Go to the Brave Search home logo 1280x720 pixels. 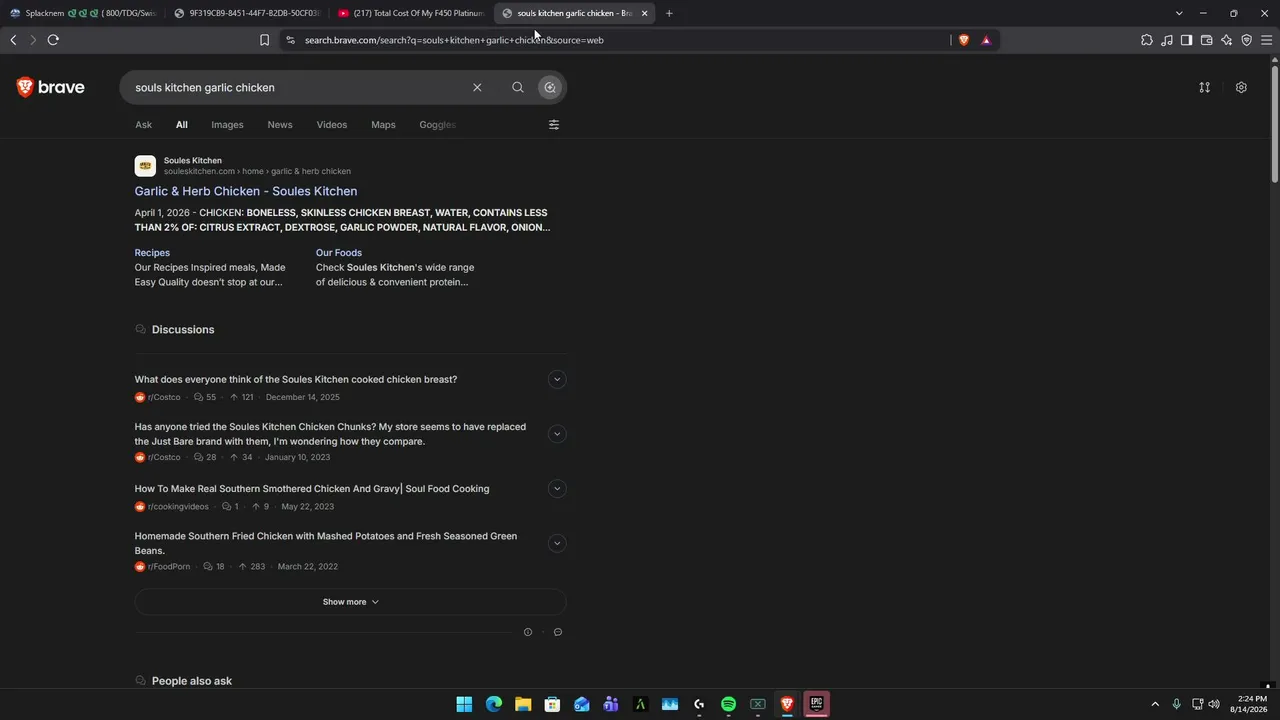51,87
